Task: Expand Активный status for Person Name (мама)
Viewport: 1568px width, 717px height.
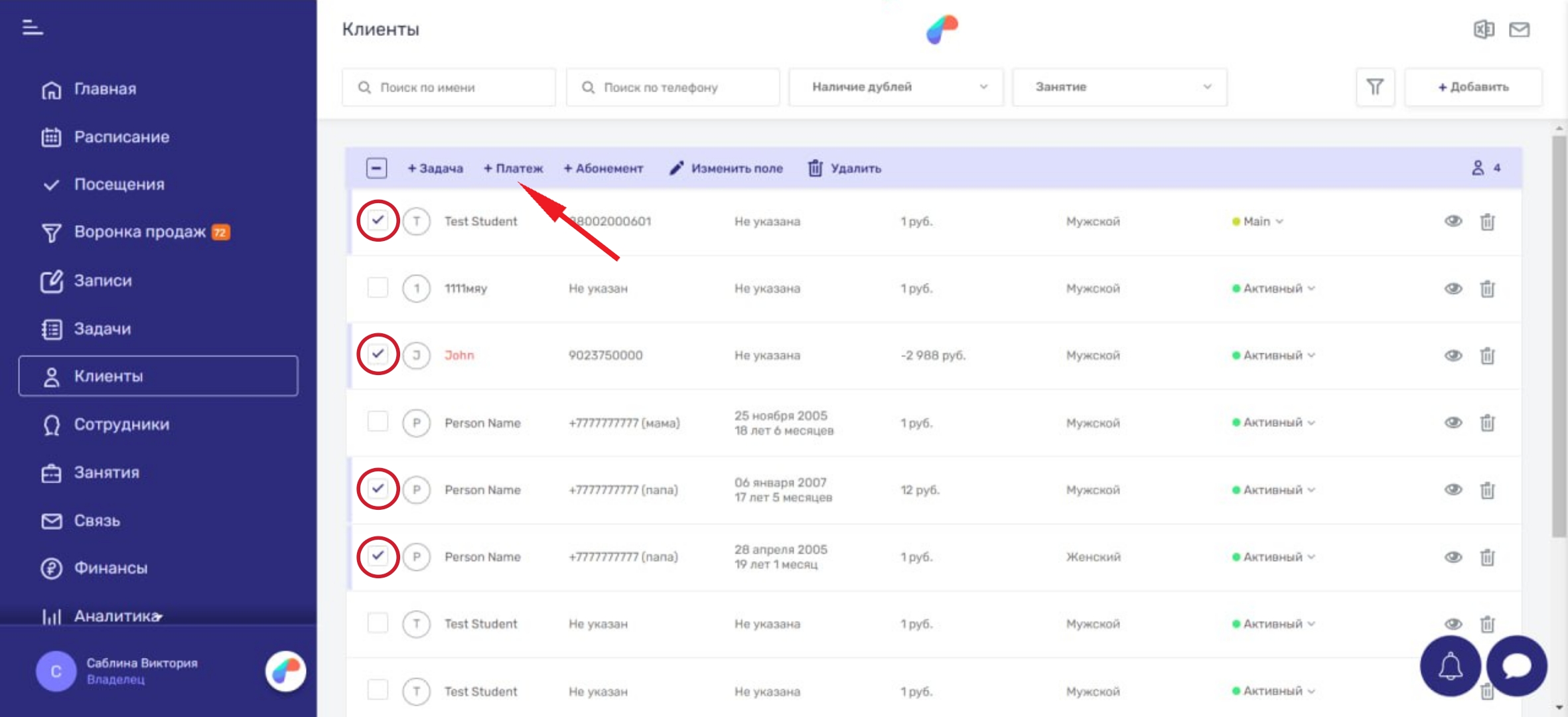Action: coord(1273,422)
